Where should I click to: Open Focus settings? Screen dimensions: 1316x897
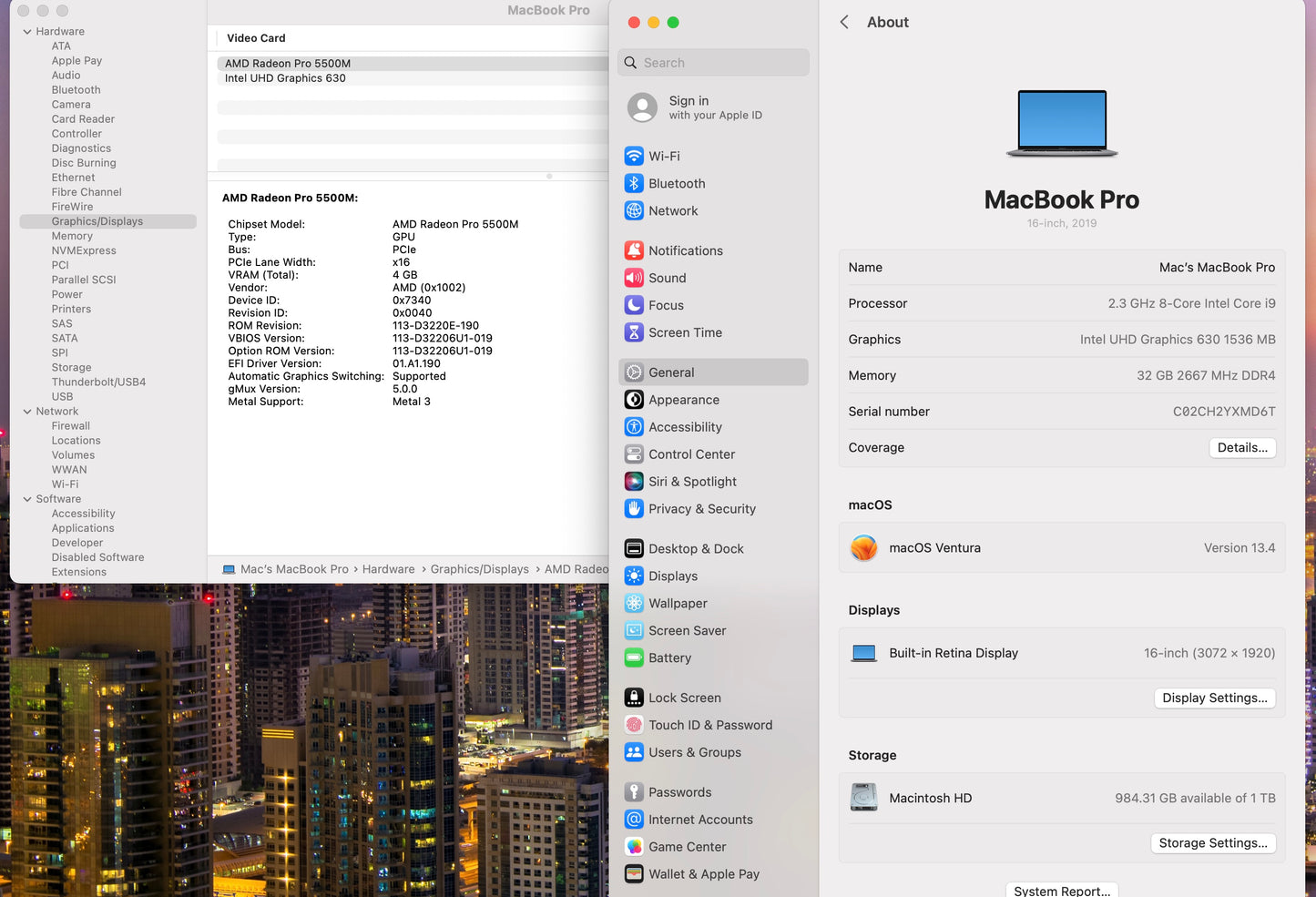(x=666, y=305)
